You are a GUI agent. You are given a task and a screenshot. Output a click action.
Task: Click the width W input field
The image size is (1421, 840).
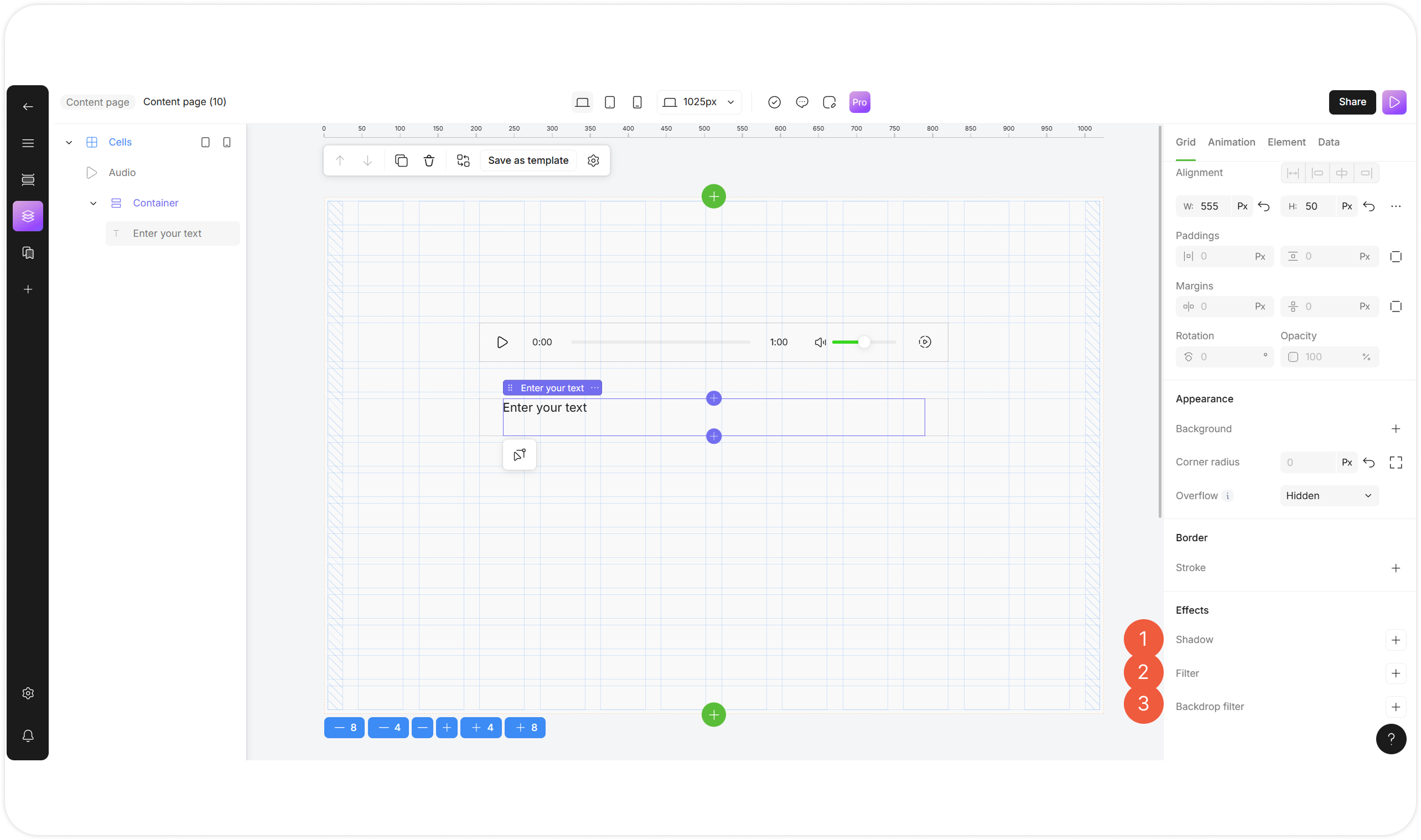1211,206
